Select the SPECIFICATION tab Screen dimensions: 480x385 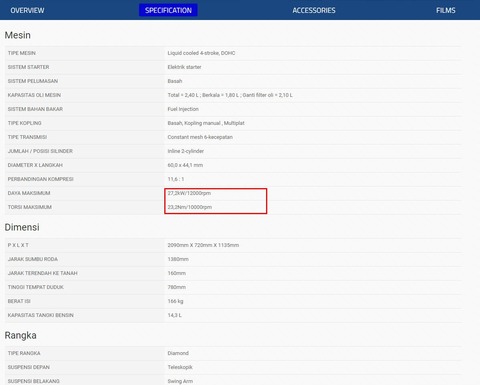(168, 10)
